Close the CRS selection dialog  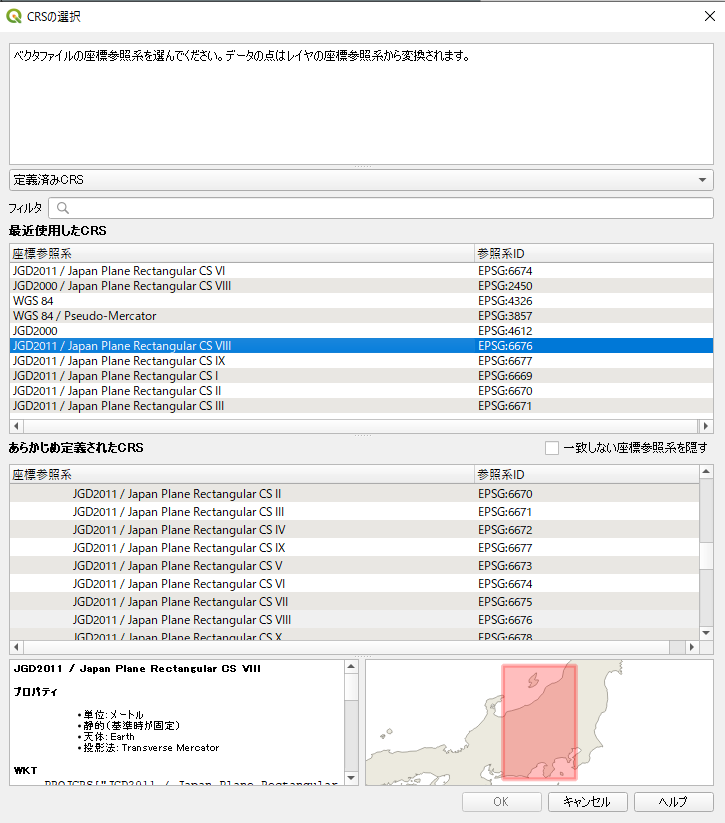point(709,16)
